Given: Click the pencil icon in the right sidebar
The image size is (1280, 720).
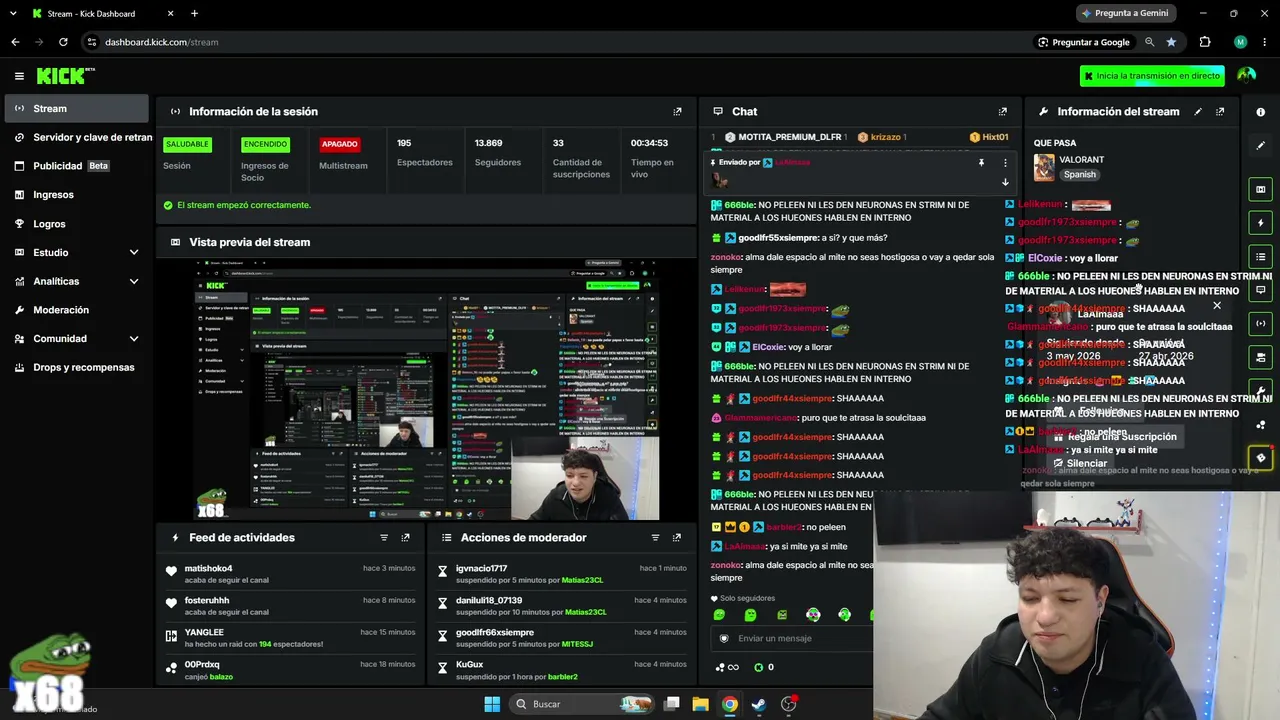Looking at the screenshot, I should point(1260,145).
